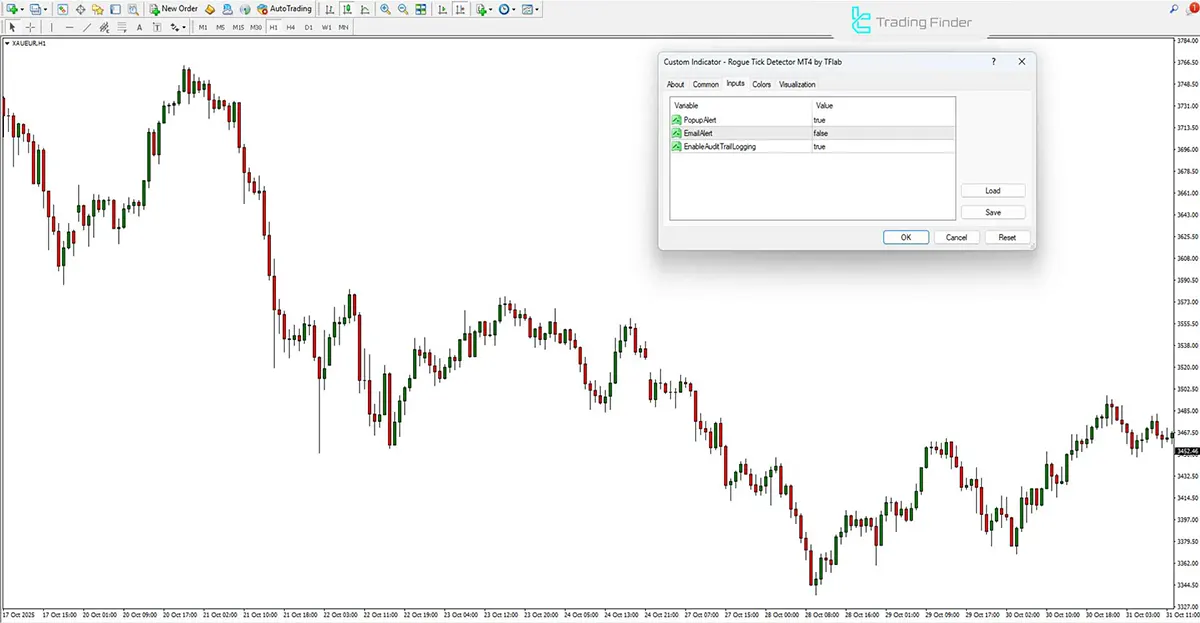Select the horizontal line drawing tool
The width and height of the screenshot is (1200, 623).
(x=68, y=27)
